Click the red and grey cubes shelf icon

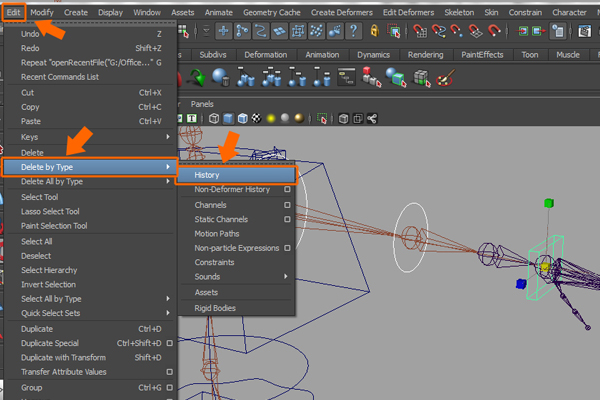371,77
